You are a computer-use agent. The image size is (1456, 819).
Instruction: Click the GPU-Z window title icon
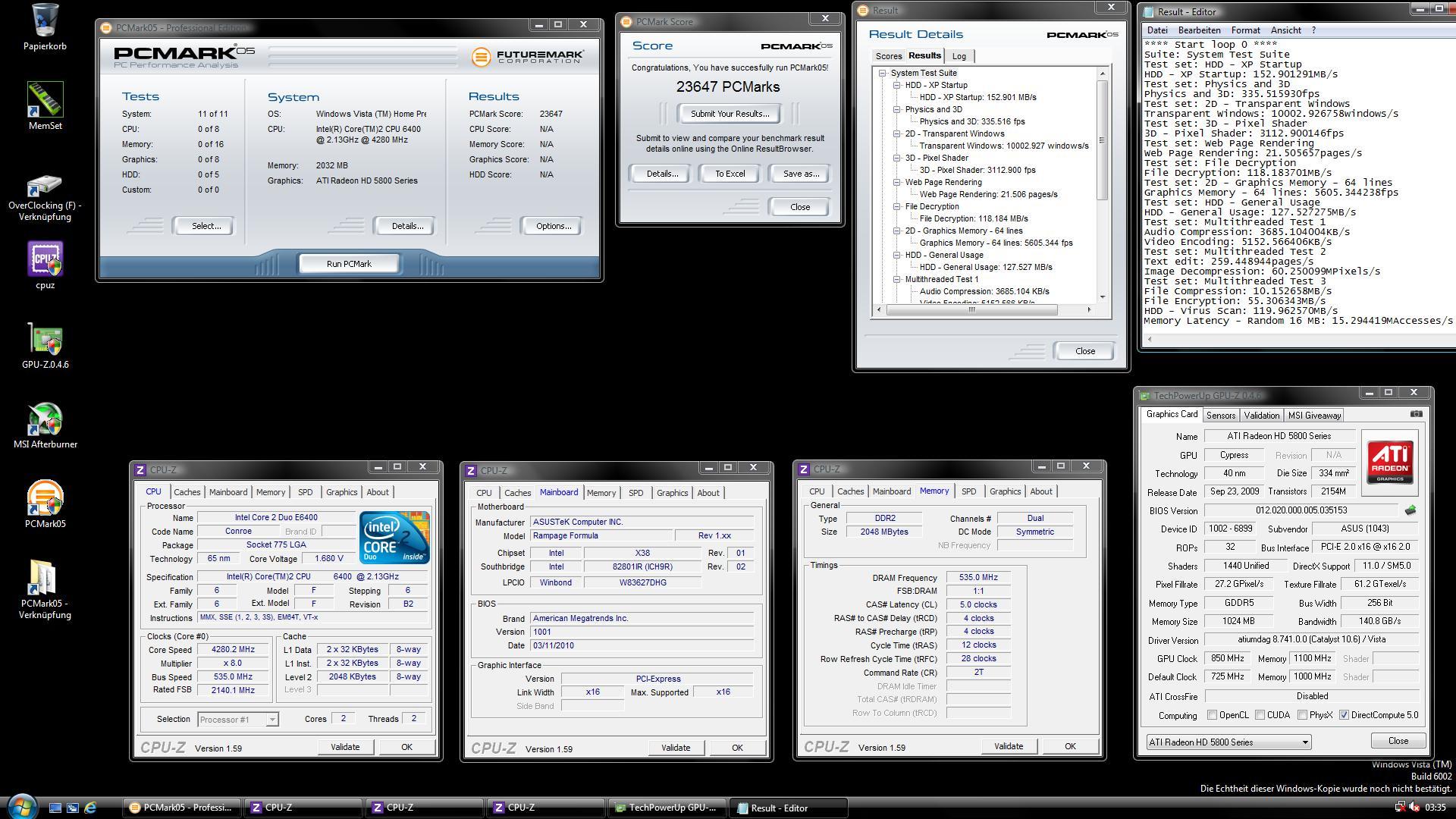(1144, 396)
